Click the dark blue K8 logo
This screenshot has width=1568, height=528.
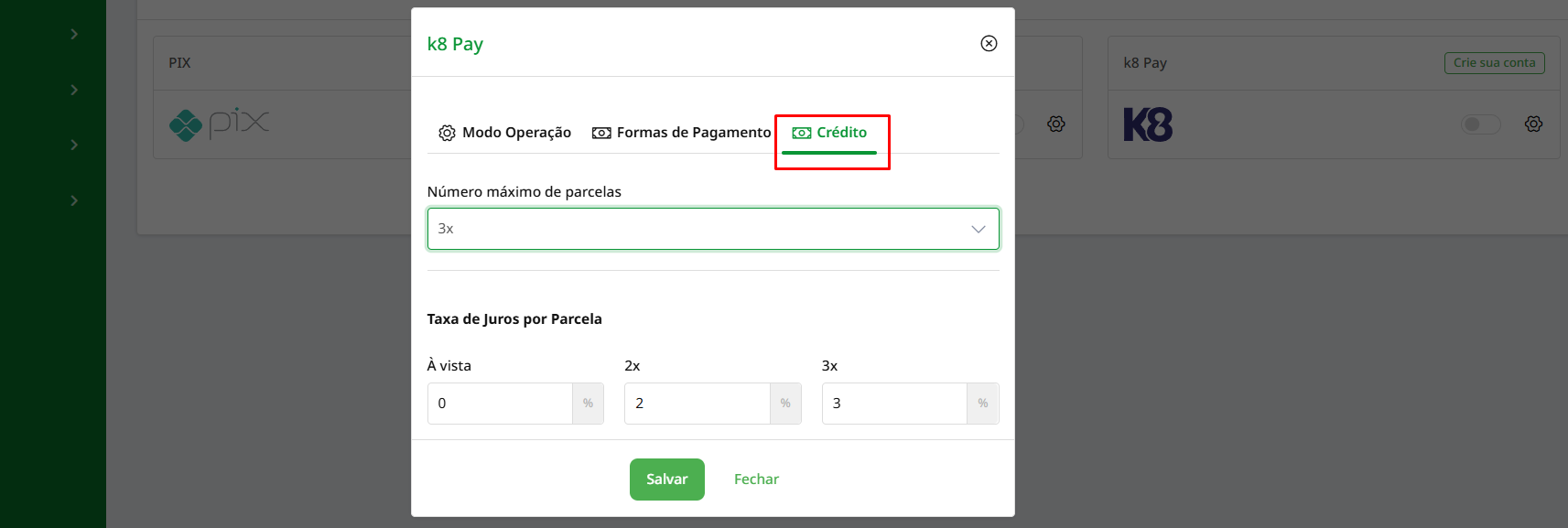click(1148, 124)
